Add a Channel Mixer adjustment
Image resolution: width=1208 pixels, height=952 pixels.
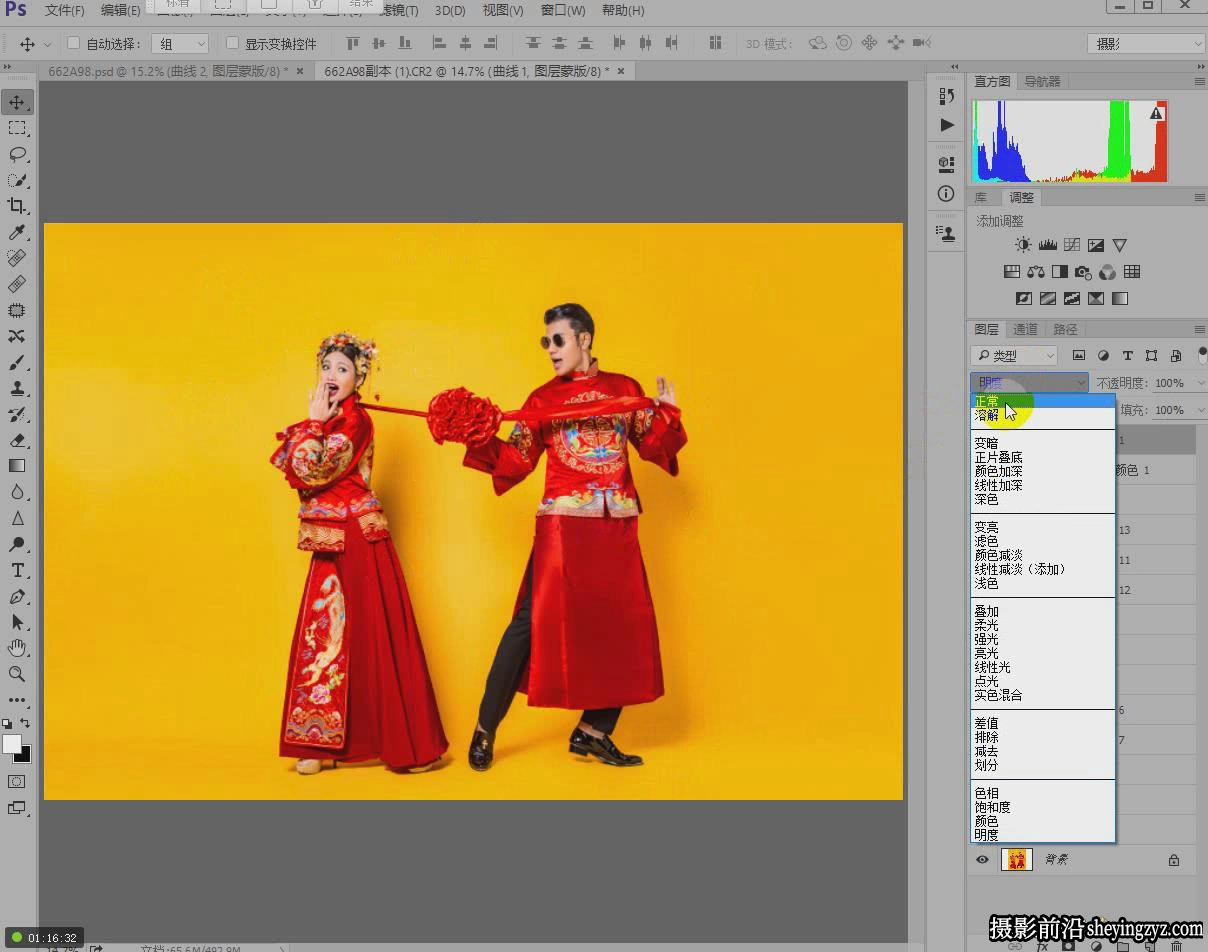tap(1108, 272)
